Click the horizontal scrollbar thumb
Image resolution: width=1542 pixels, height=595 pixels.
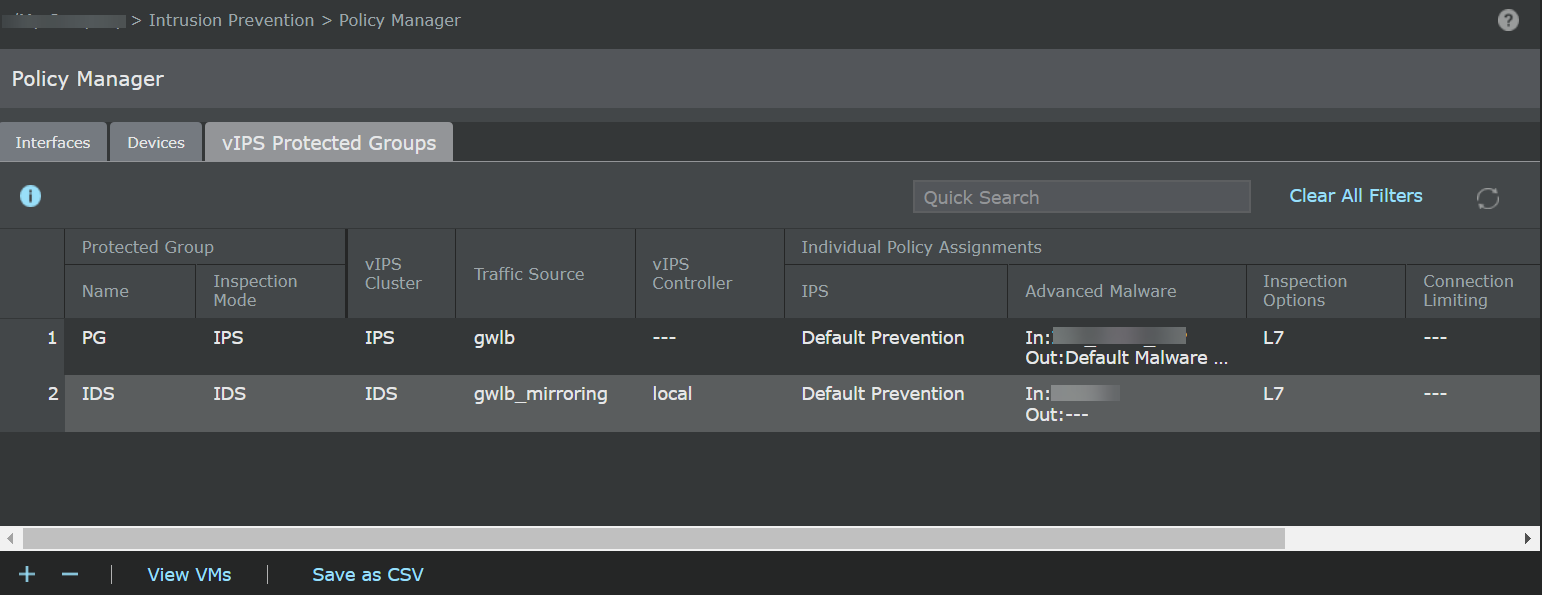(653, 538)
